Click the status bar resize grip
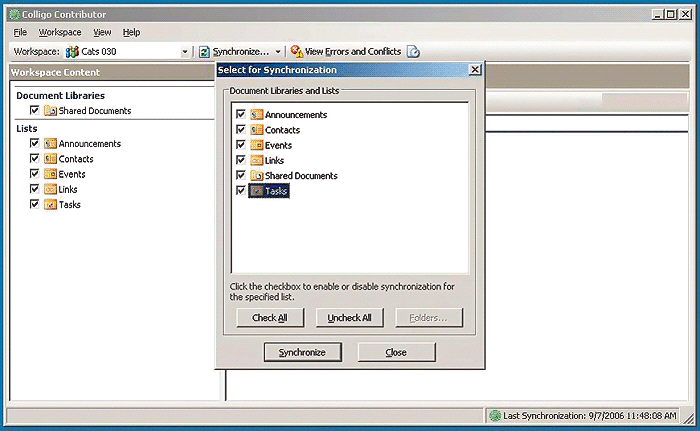Image resolution: width=700 pixels, height=431 pixels. (688, 417)
